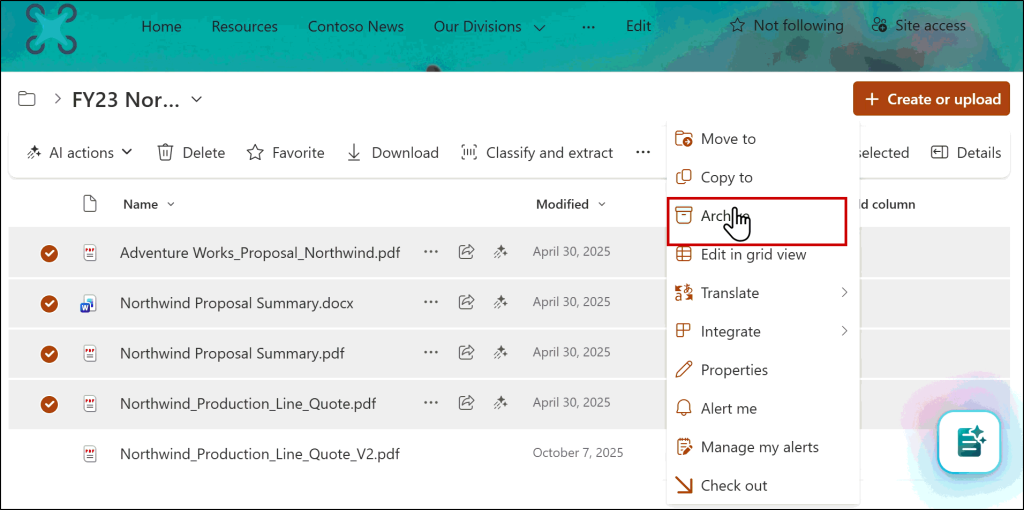Uncheck Adventure Works_Proposal_Northwind.pdf selection circle
The height and width of the screenshot is (510, 1024).
pyautogui.click(x=49, y=253)
